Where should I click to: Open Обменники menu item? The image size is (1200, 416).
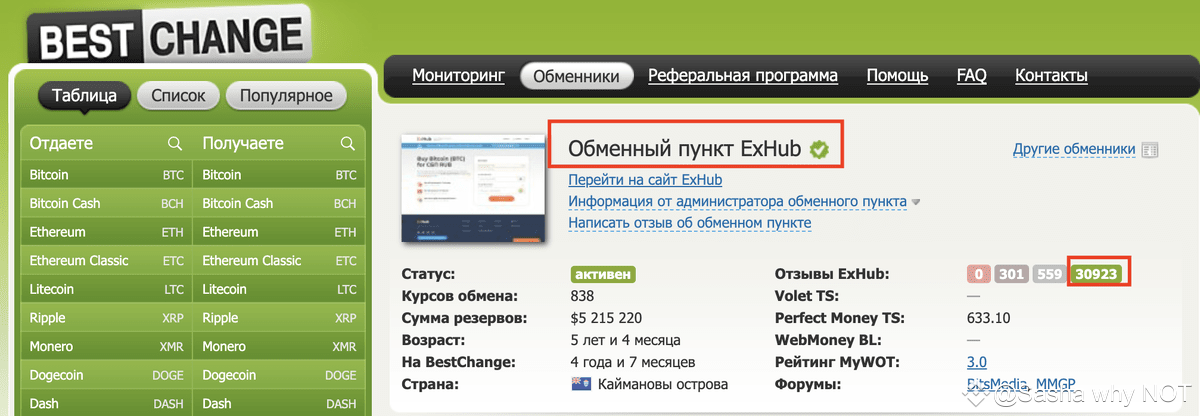pos(577,76)
